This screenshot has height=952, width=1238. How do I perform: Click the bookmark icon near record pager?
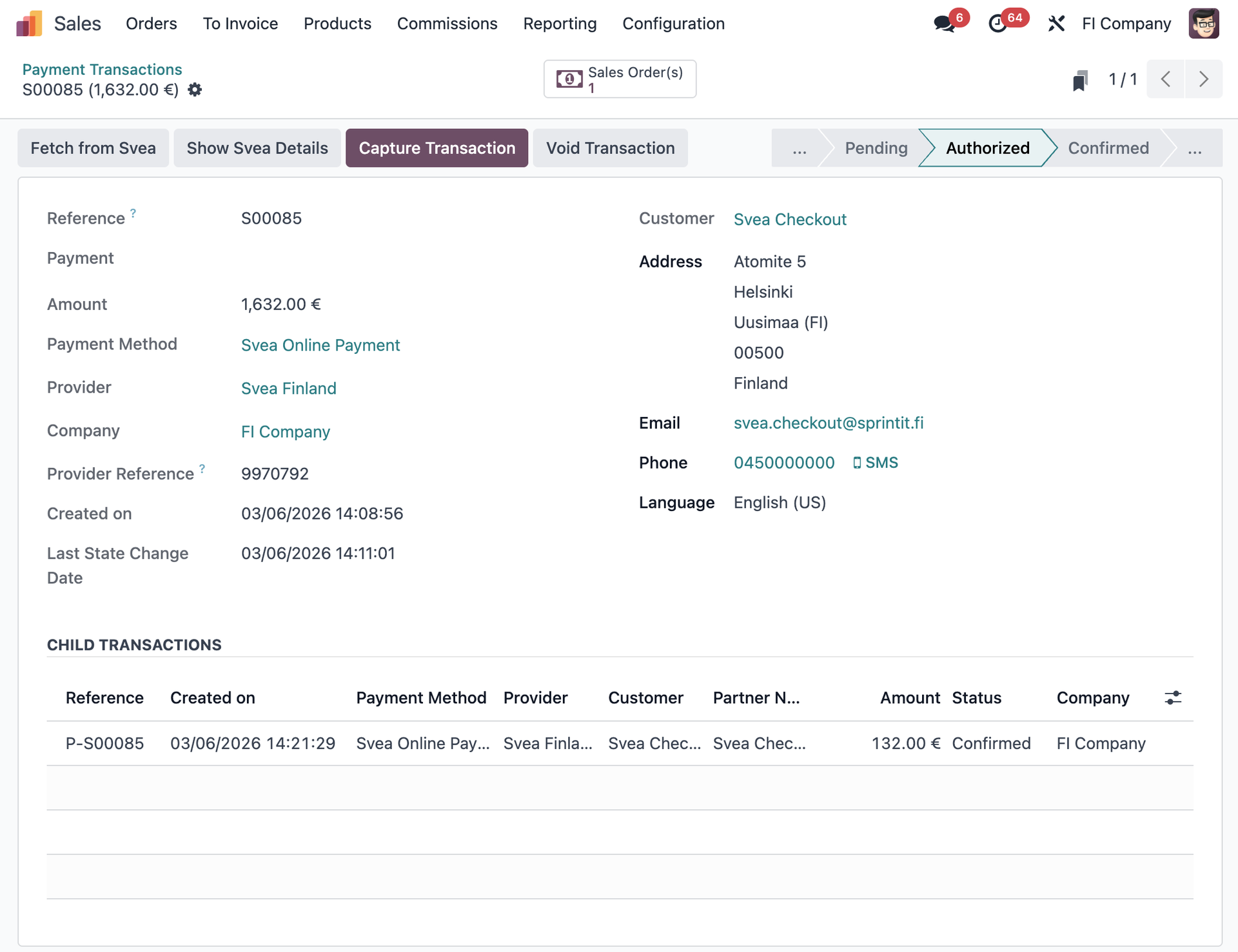click(1080, 80)
